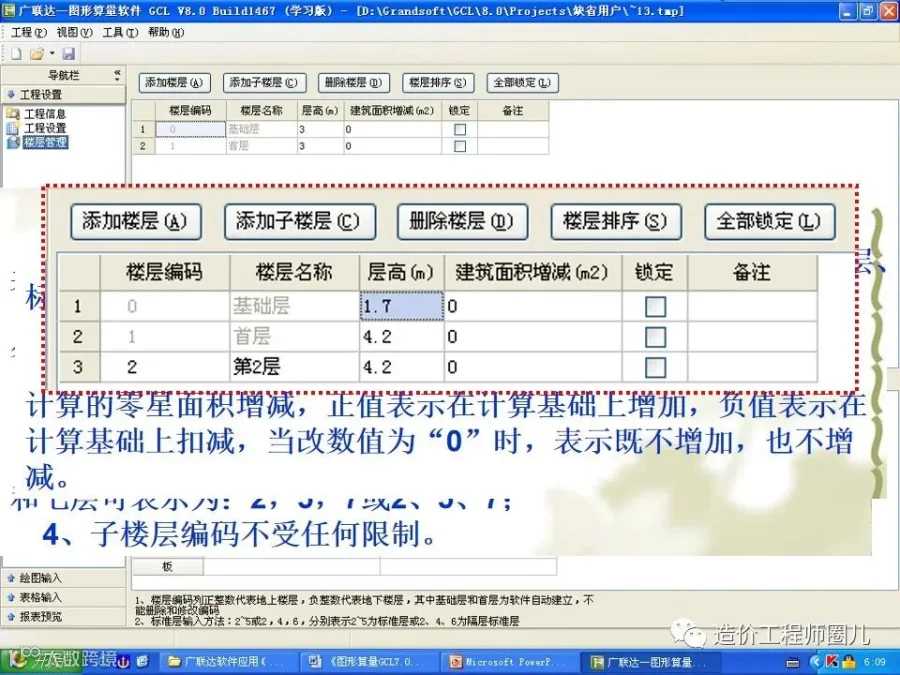Click the 层高 cell 4.2 in the 第2层 row
The image size is (900, 675).
402,367
